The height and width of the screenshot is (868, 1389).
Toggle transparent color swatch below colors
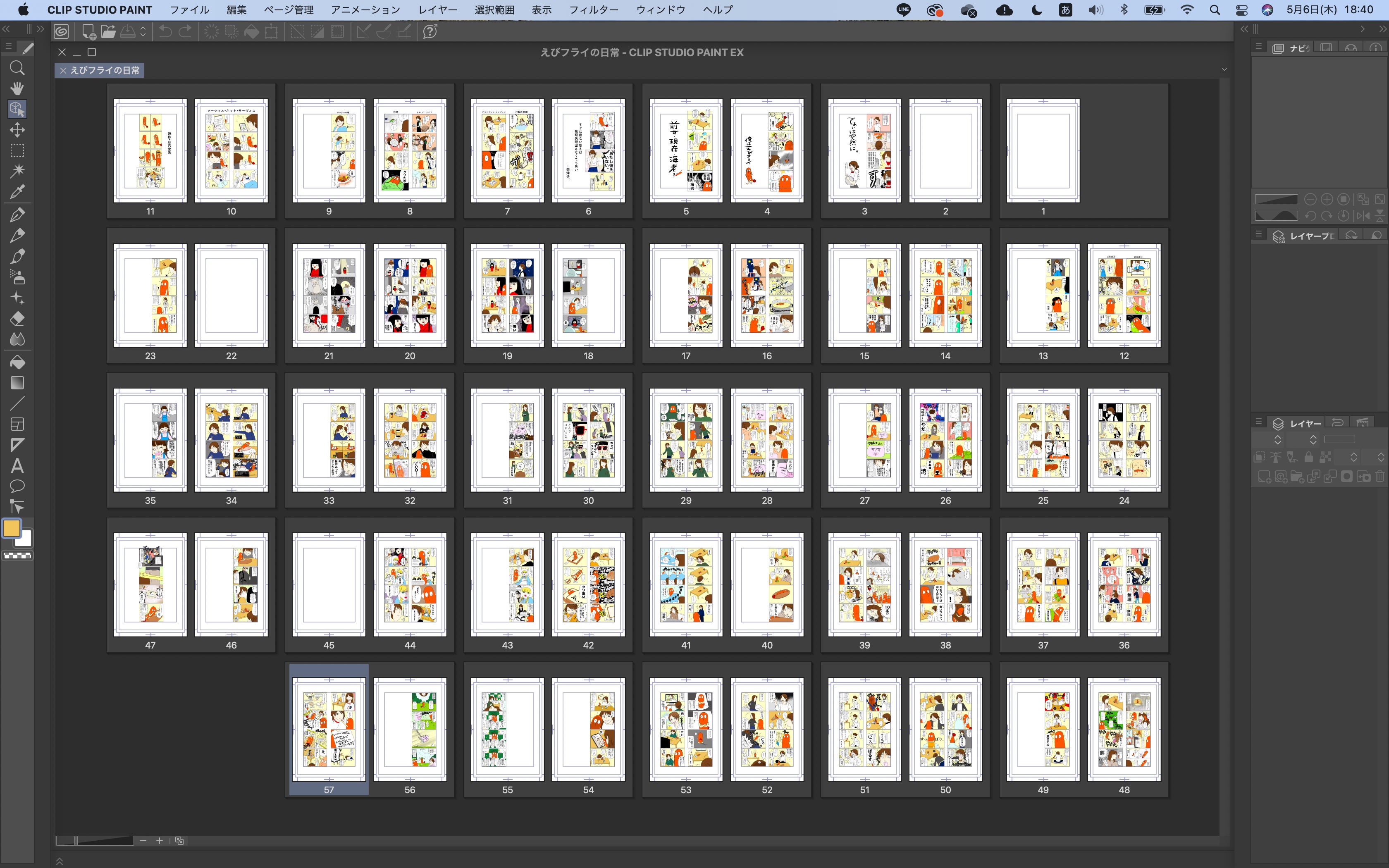click(17, 556)
